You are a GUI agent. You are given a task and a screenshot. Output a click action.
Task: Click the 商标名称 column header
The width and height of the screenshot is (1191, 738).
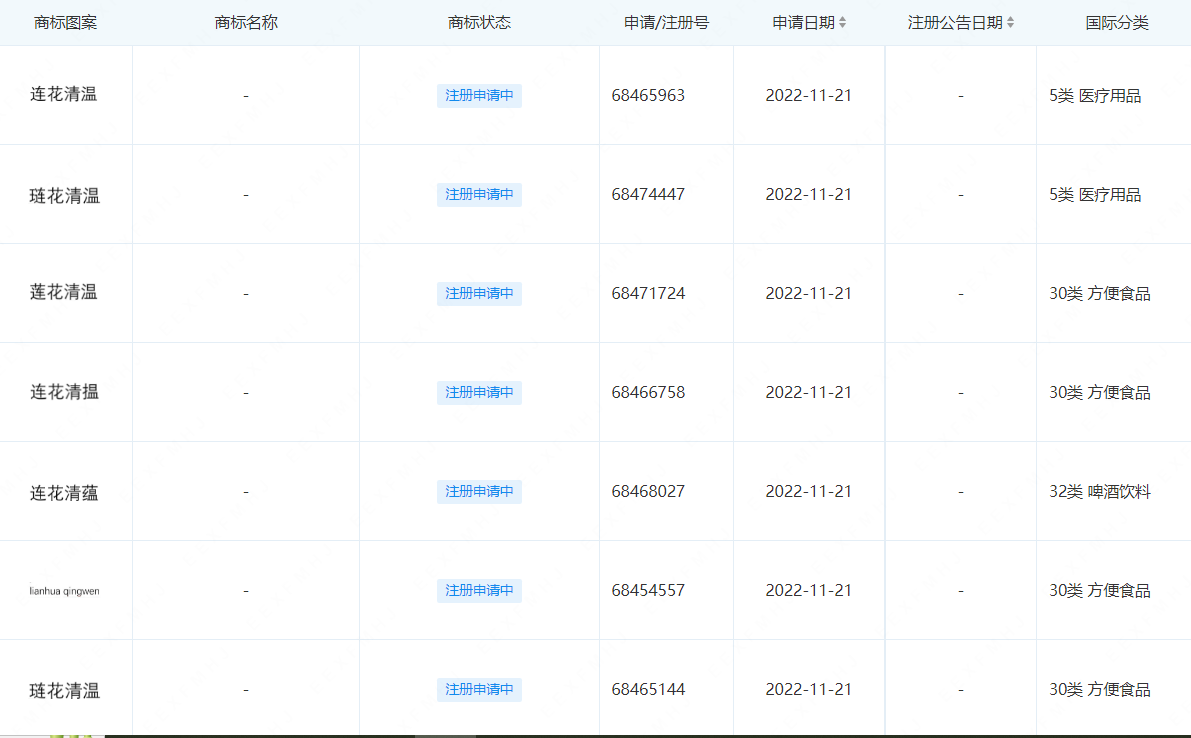click(246, 23)
